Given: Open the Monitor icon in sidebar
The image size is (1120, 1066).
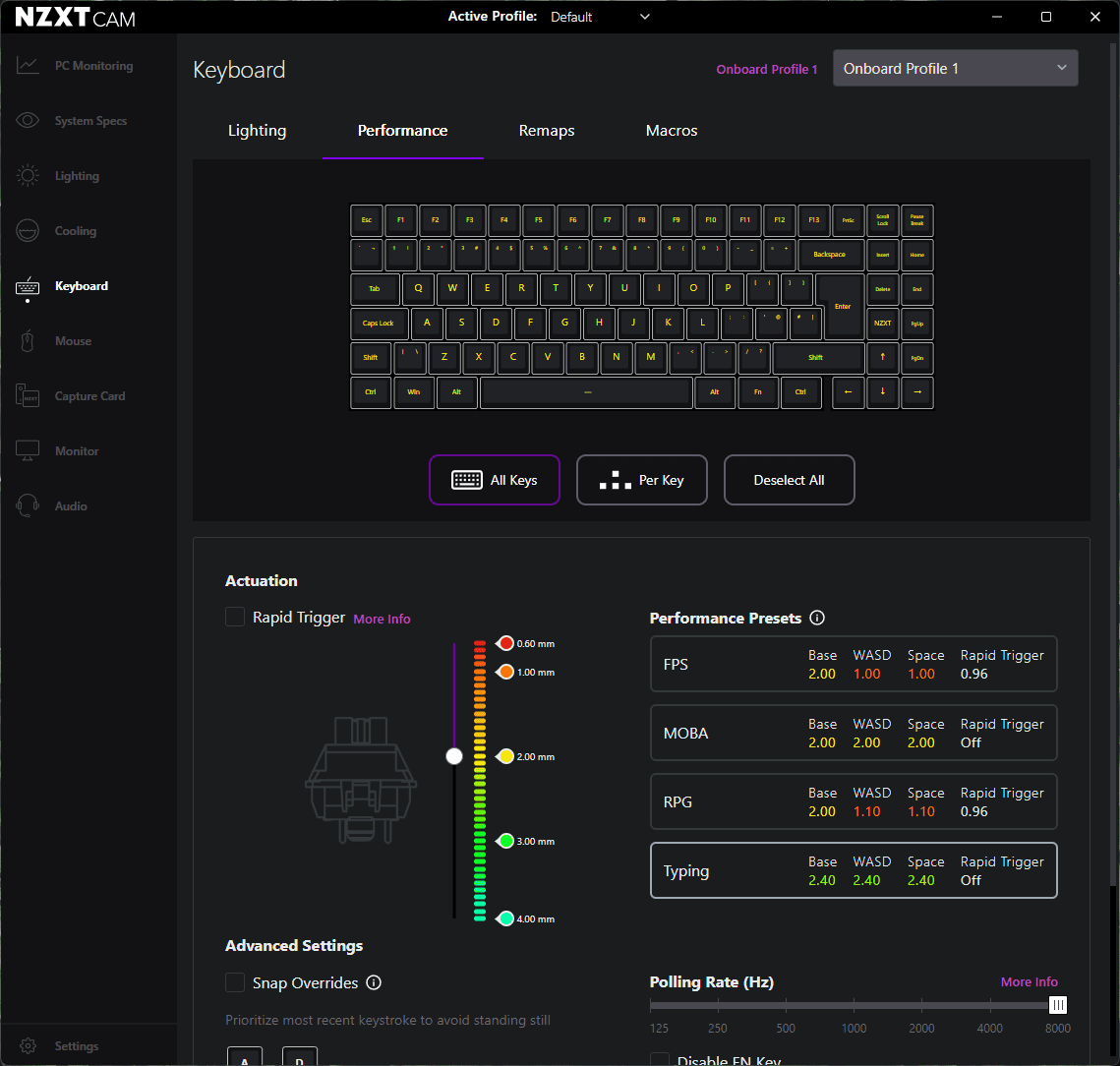Looking at the screenshot, I should point(28,450).
